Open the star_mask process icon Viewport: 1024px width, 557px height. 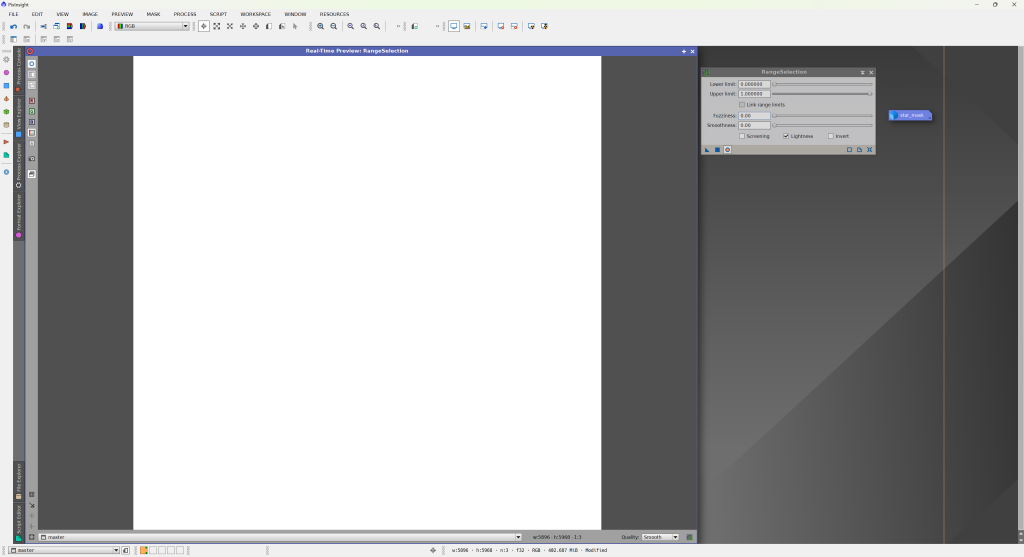pyautogui.click(x=909, y=115)
